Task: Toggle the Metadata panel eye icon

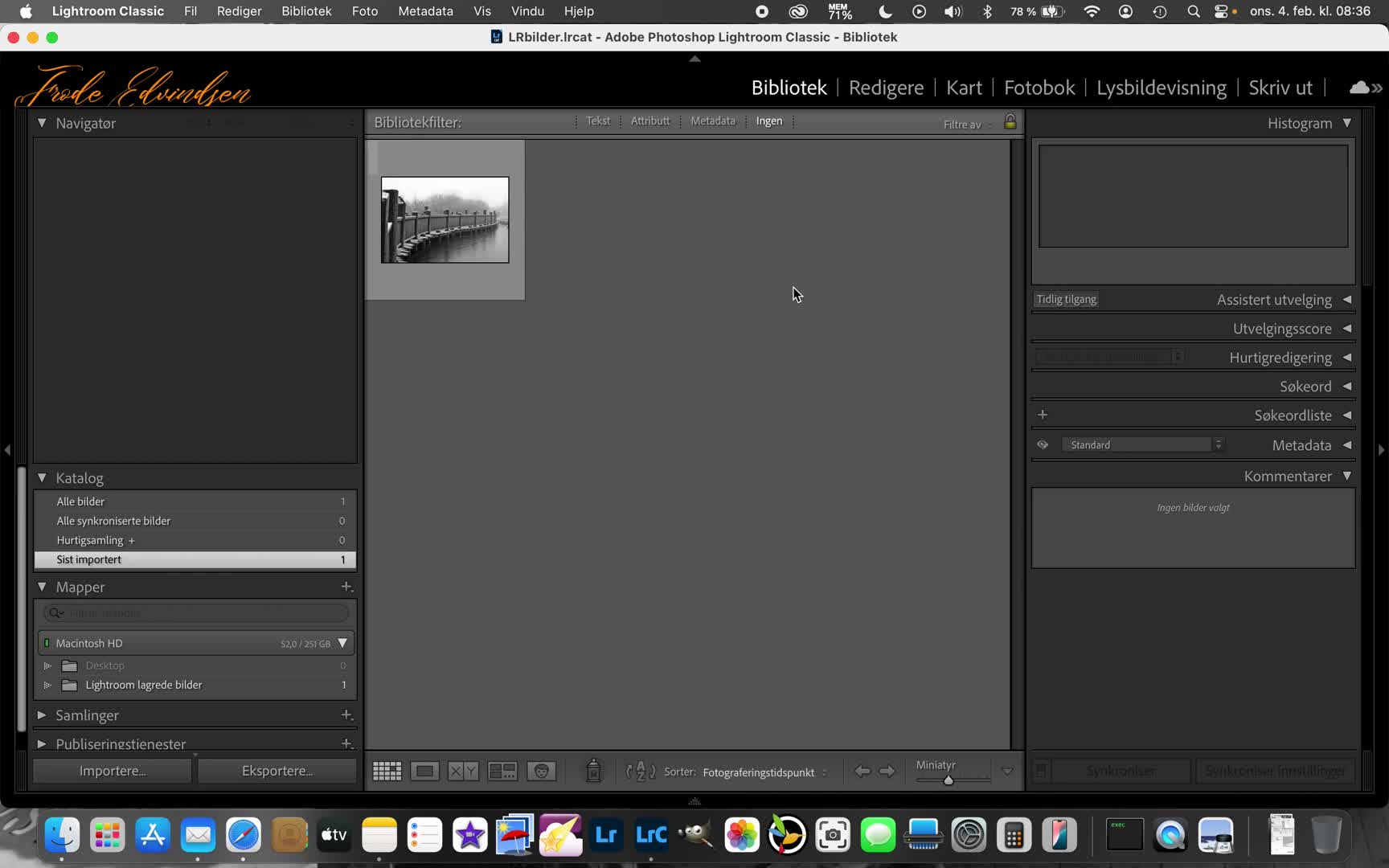Action: 1043,444
